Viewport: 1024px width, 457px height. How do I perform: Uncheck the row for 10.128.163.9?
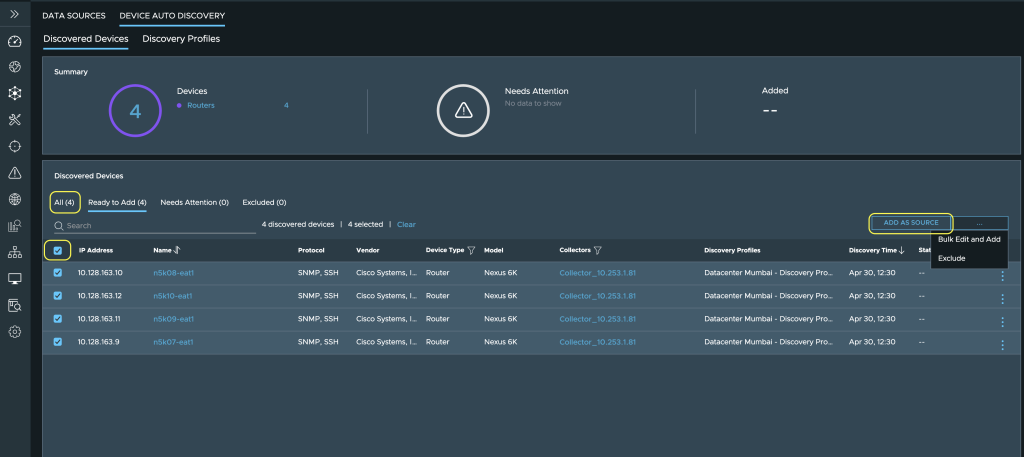coord(57,342)
